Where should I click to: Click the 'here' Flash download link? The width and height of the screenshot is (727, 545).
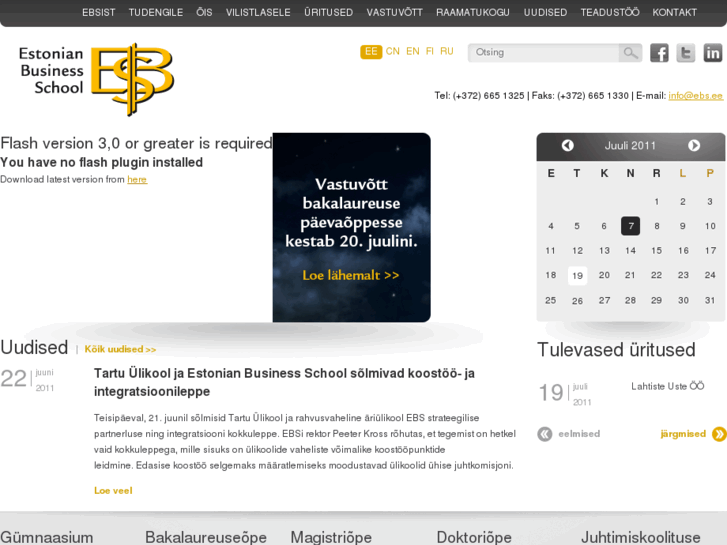click(137, 180)
